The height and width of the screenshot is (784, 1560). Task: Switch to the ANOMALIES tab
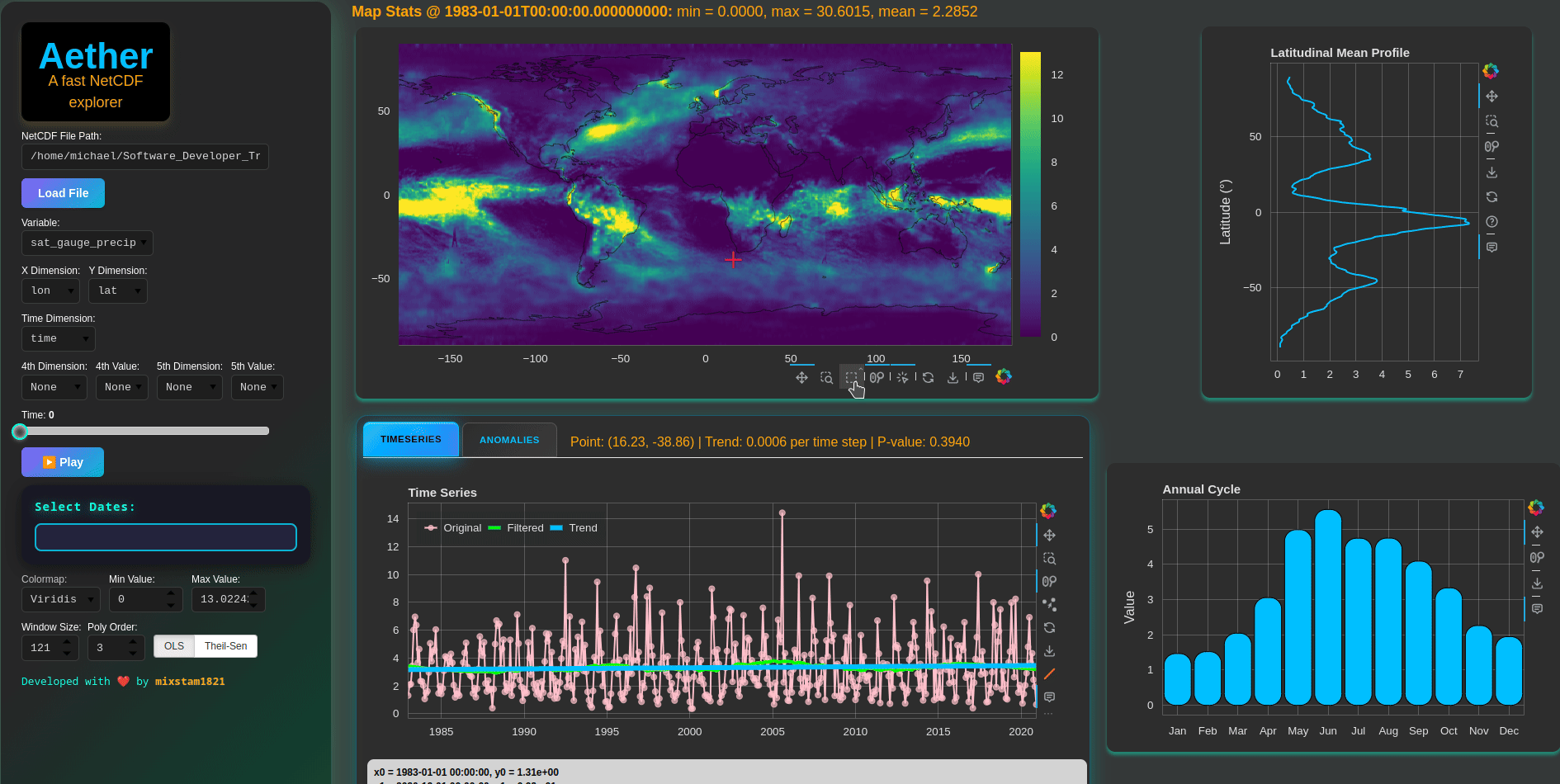(509, 441)
